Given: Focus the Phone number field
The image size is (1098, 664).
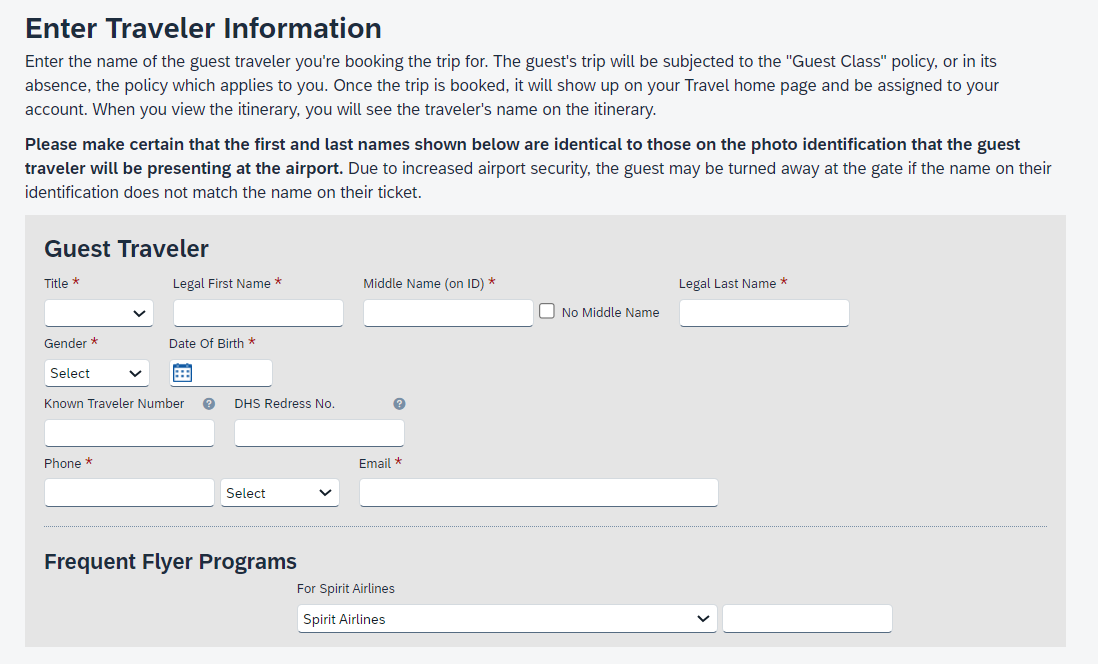Looking at the screenshot, I should tap(129, 493).
